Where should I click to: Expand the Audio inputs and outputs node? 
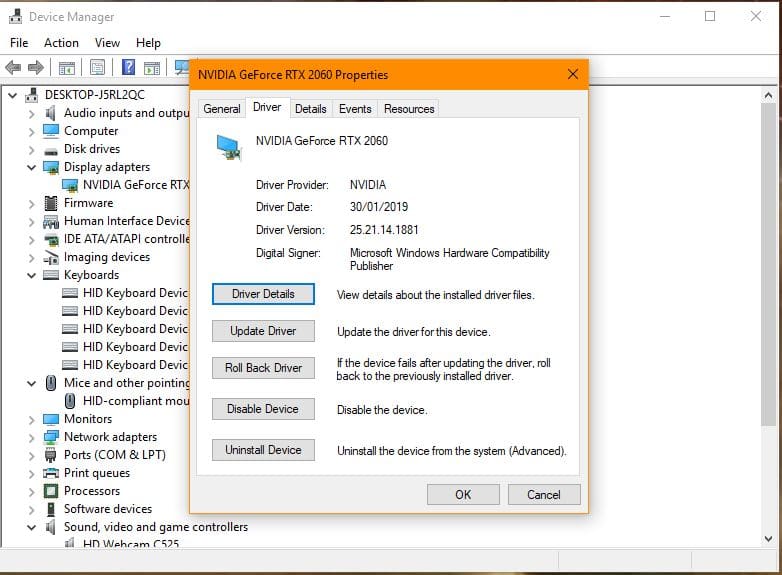pyautogui.click(x=31, y=114)
